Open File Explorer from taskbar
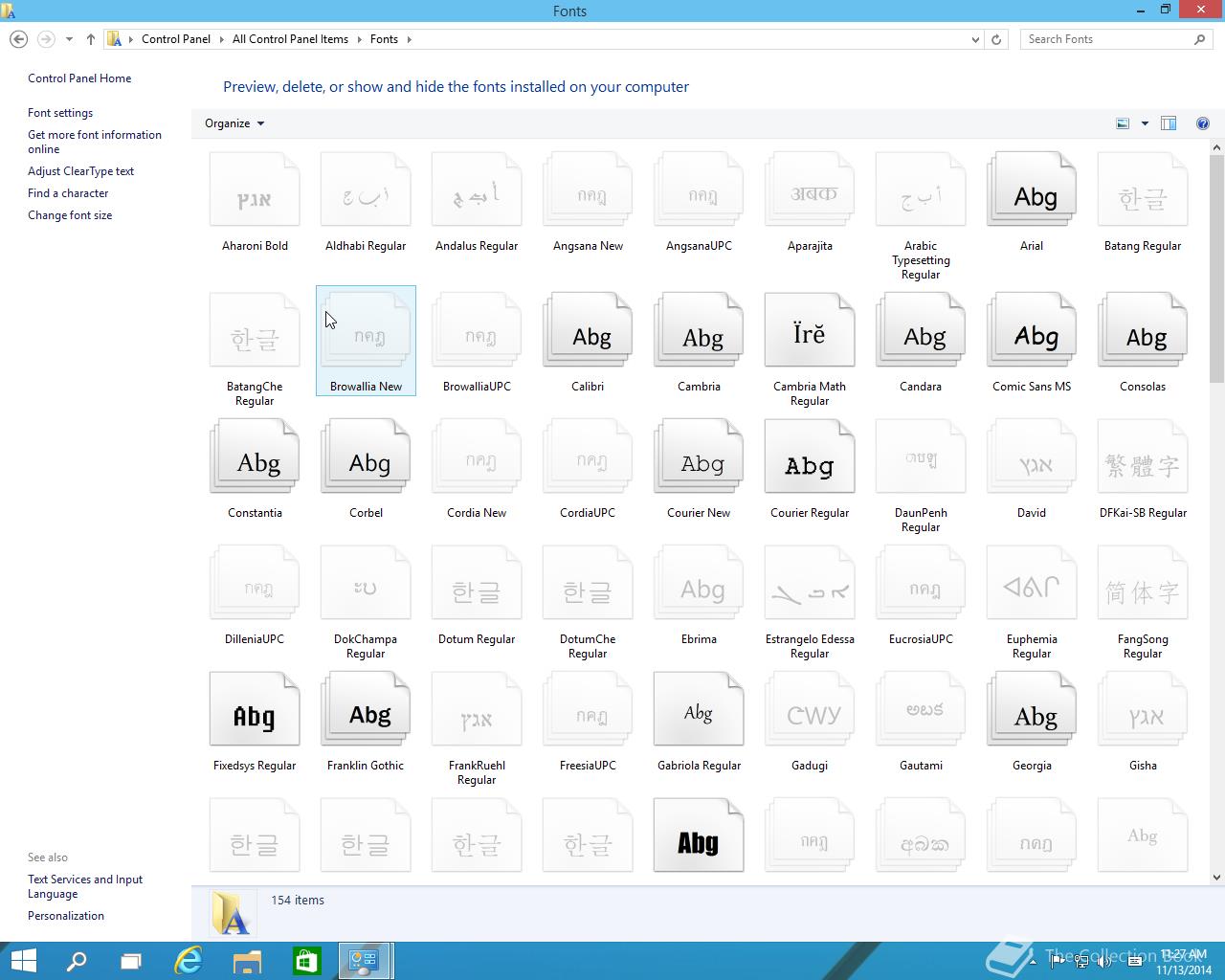 [x=247, y=961]
